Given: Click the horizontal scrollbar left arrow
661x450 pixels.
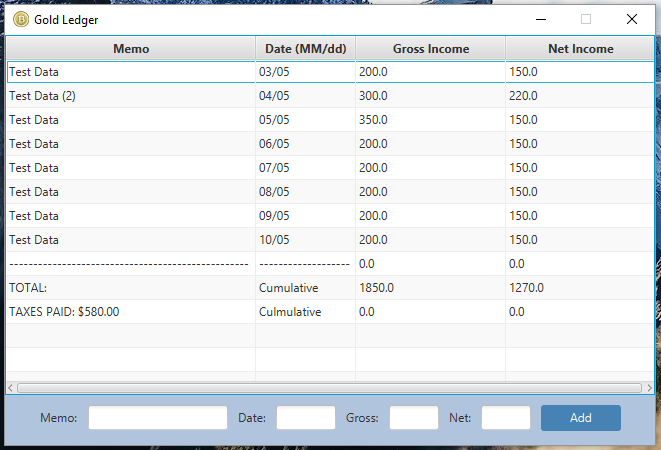Looking at the screenshot, I should 11,388.
